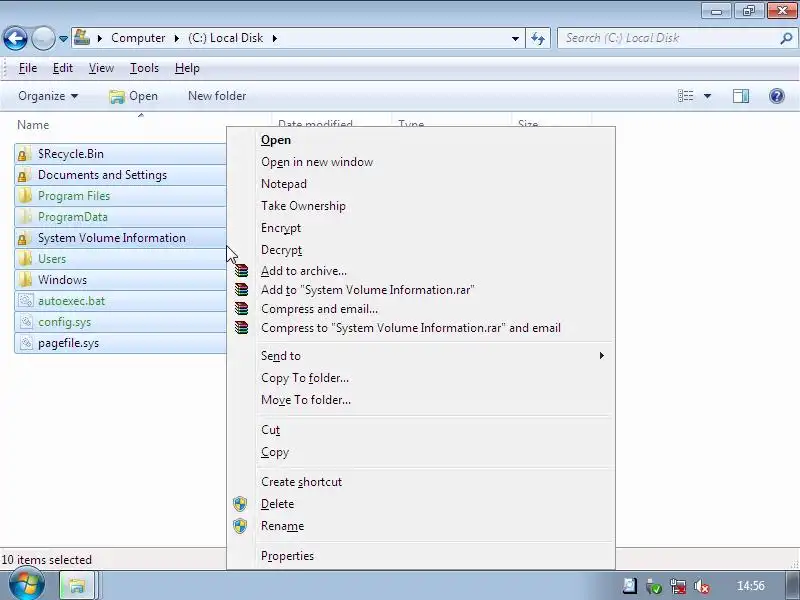Select the Documents and Settings locked folder icon
Viewport: 800px width, 600px height.
click(23, 176)
